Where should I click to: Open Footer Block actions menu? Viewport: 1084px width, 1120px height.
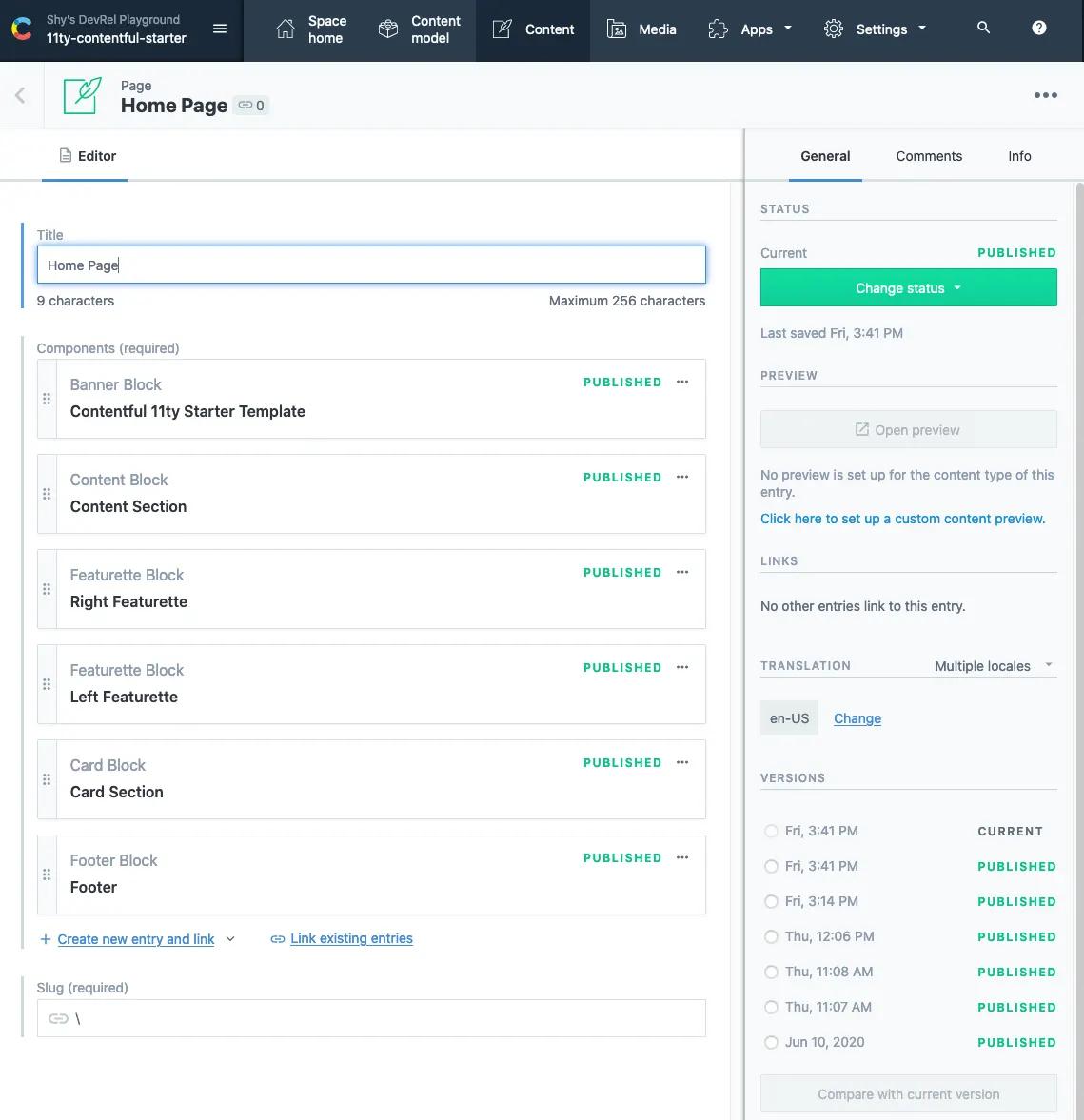682,858
